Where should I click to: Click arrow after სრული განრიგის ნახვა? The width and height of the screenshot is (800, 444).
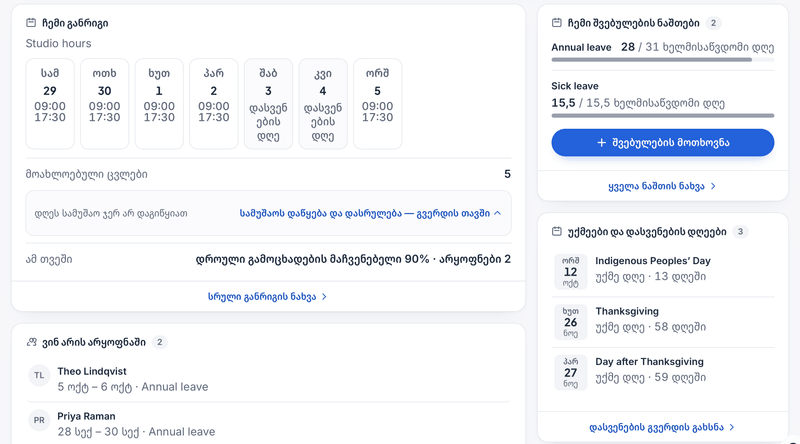(324, 297)
